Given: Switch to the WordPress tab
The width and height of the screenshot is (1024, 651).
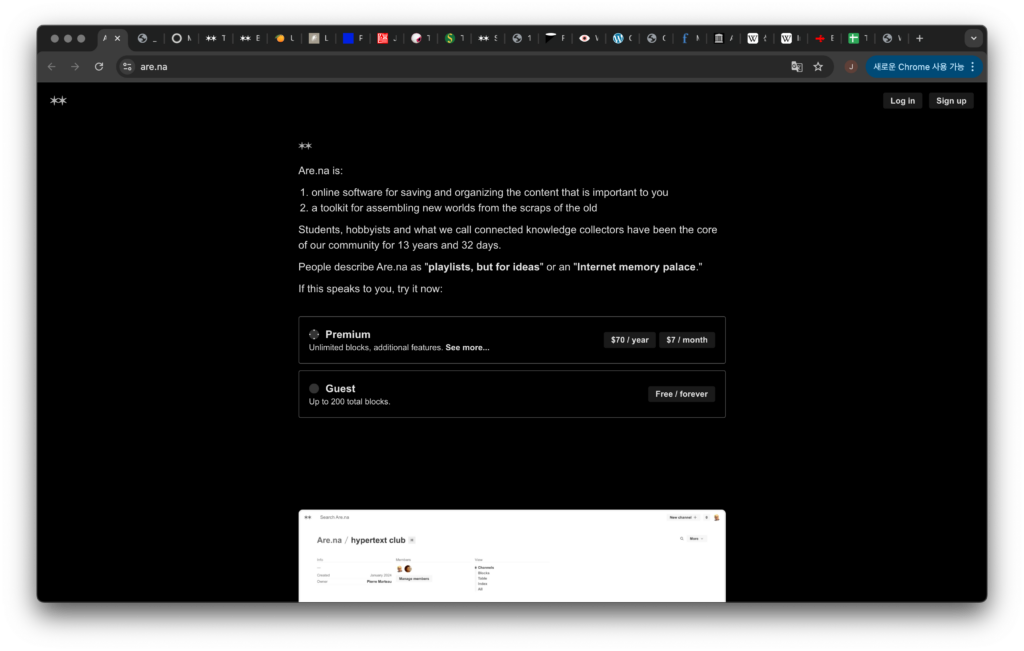Looking at the screenshot, I should point(619,39).
